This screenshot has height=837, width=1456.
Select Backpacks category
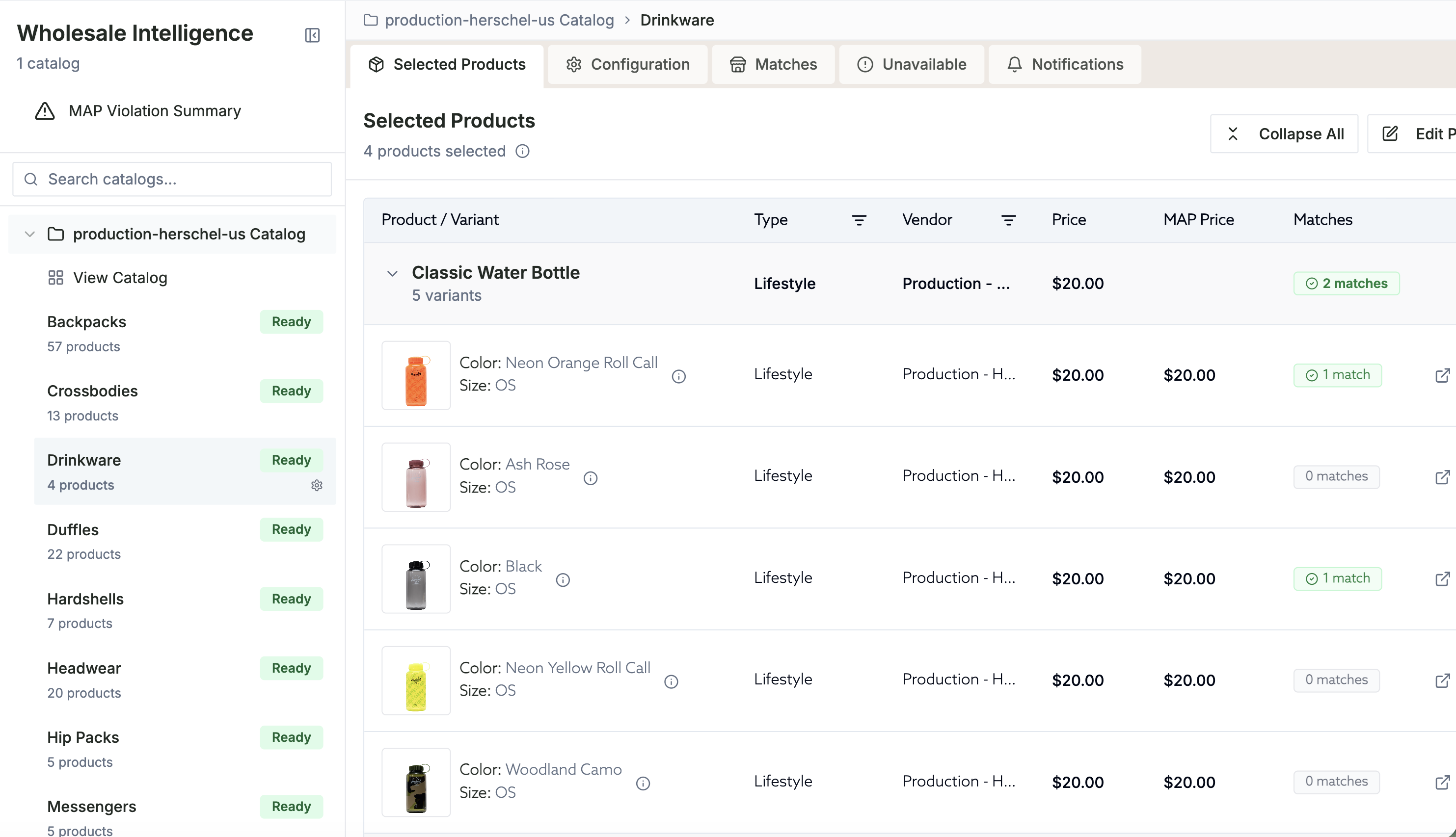pos(185,334)
